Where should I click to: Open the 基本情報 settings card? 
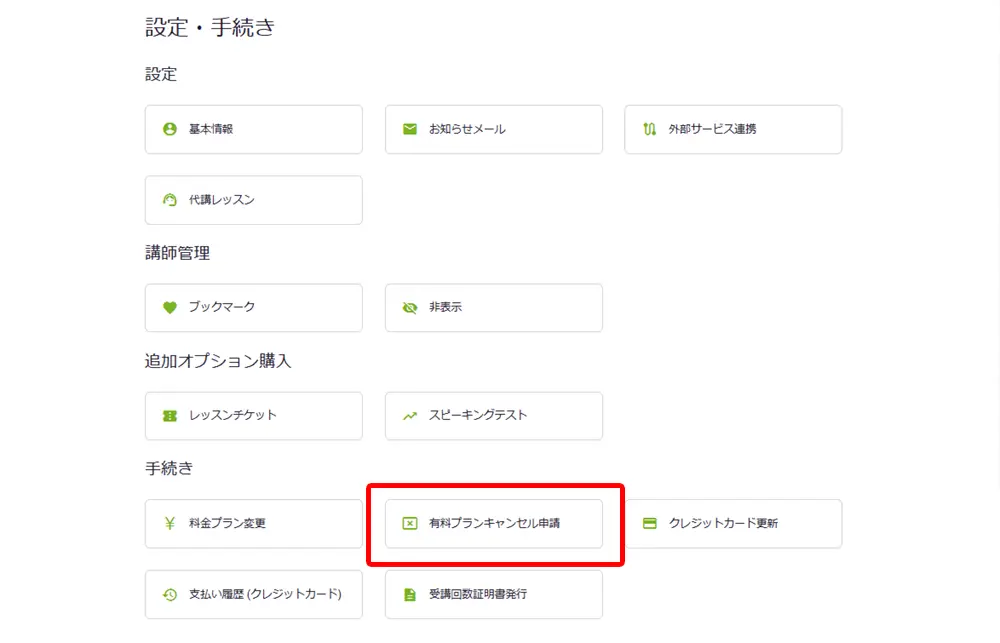pos(253,129)
